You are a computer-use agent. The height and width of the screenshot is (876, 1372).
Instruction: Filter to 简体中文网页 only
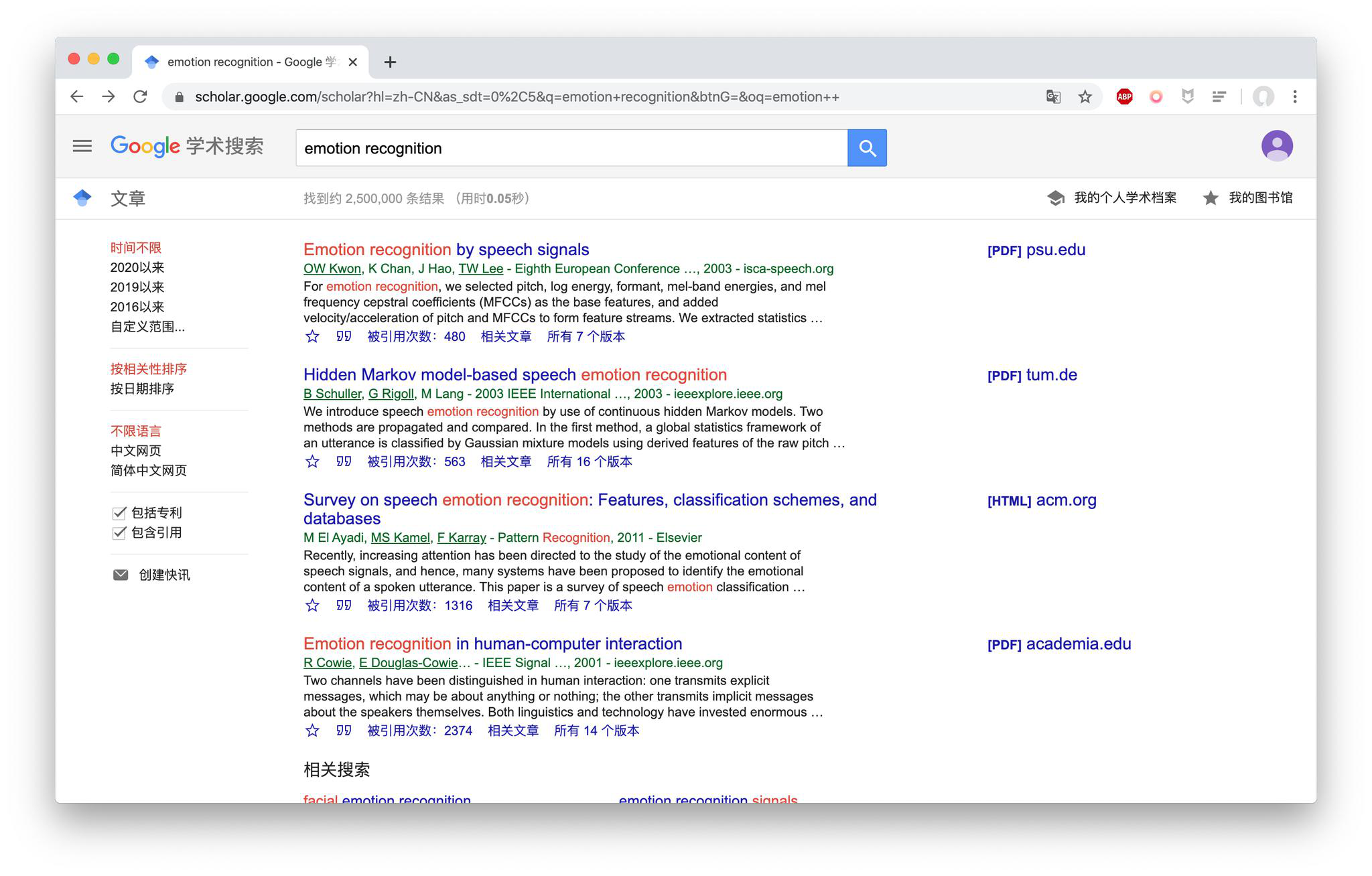149,470
